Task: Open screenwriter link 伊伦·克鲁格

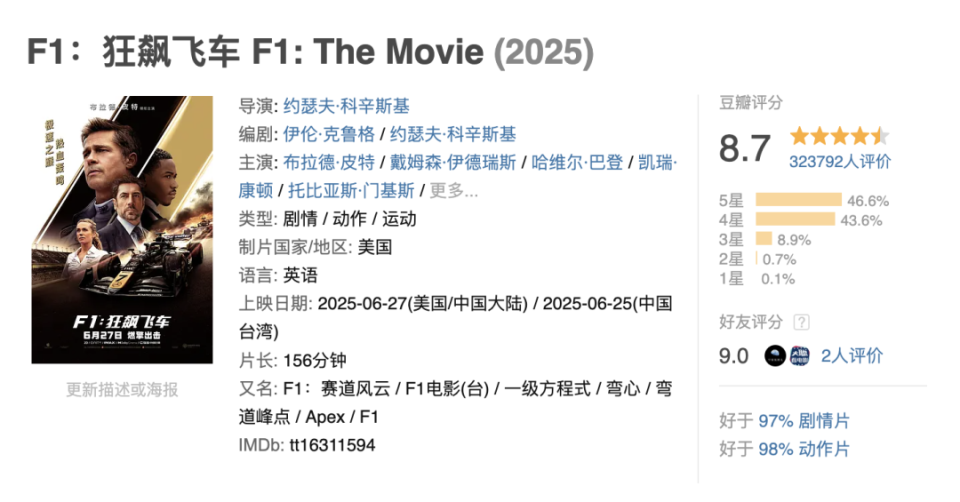Action: pos(329,134)
